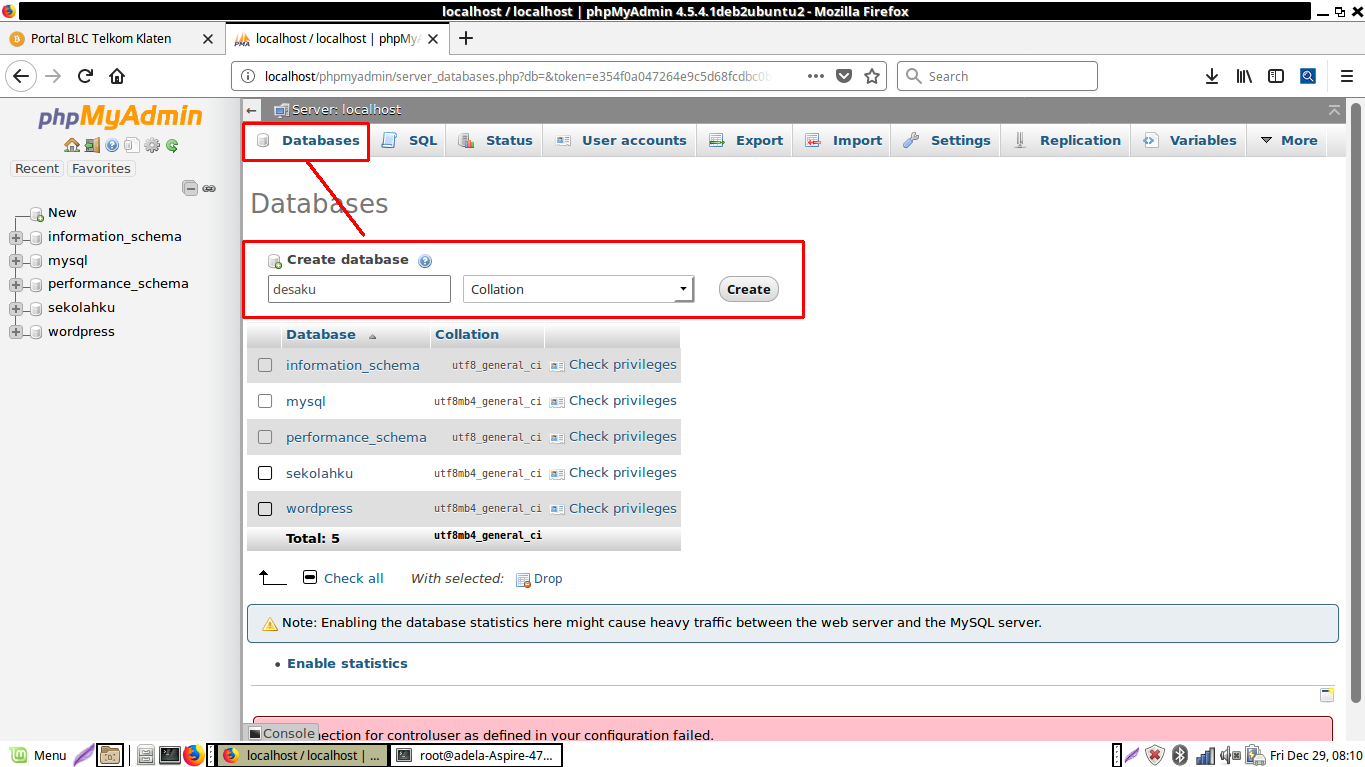Click Firefox Search box
The image size is (1365, 767).
tap(997, 76)
